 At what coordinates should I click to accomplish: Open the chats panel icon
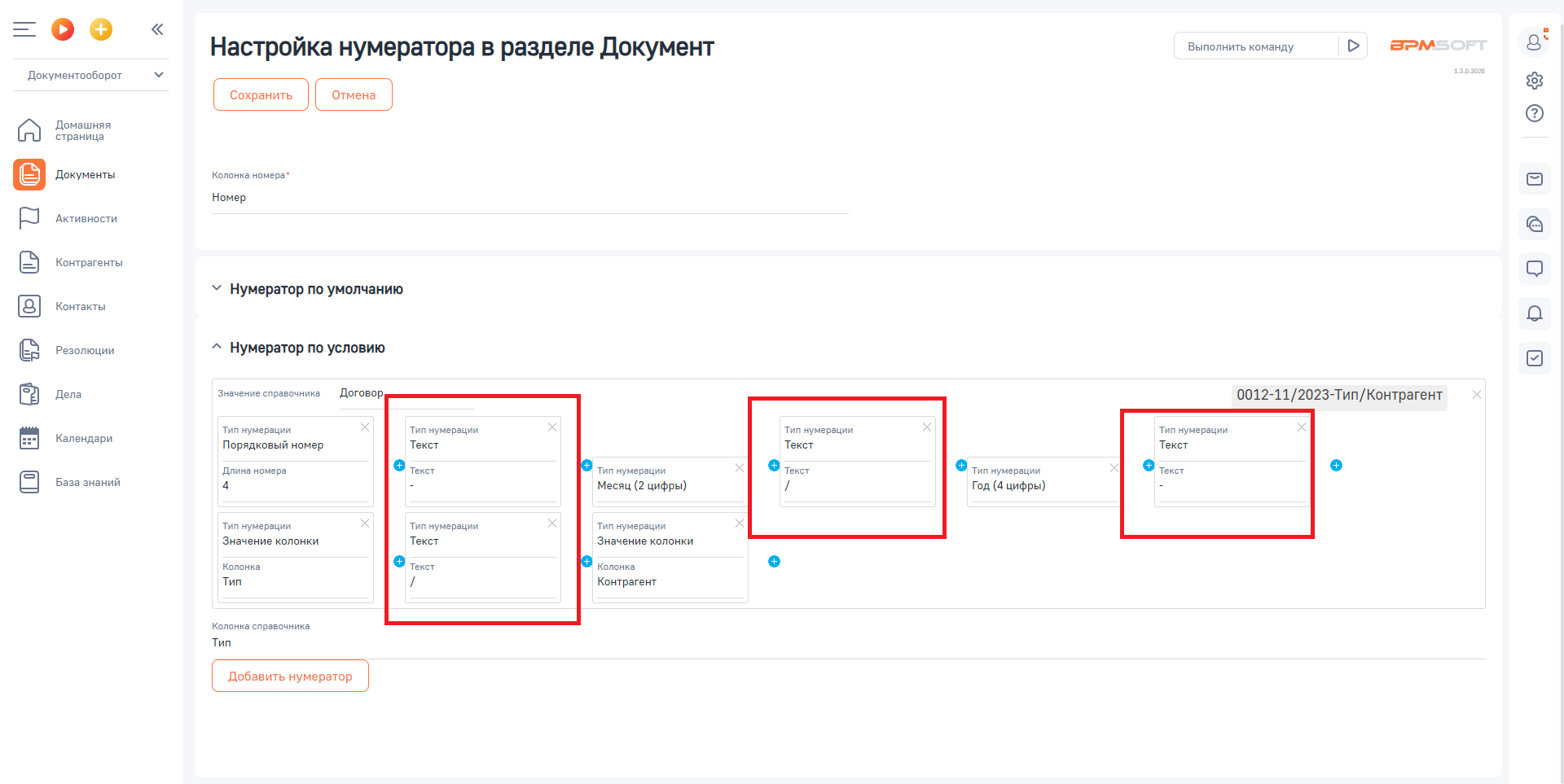(1535, 224)
